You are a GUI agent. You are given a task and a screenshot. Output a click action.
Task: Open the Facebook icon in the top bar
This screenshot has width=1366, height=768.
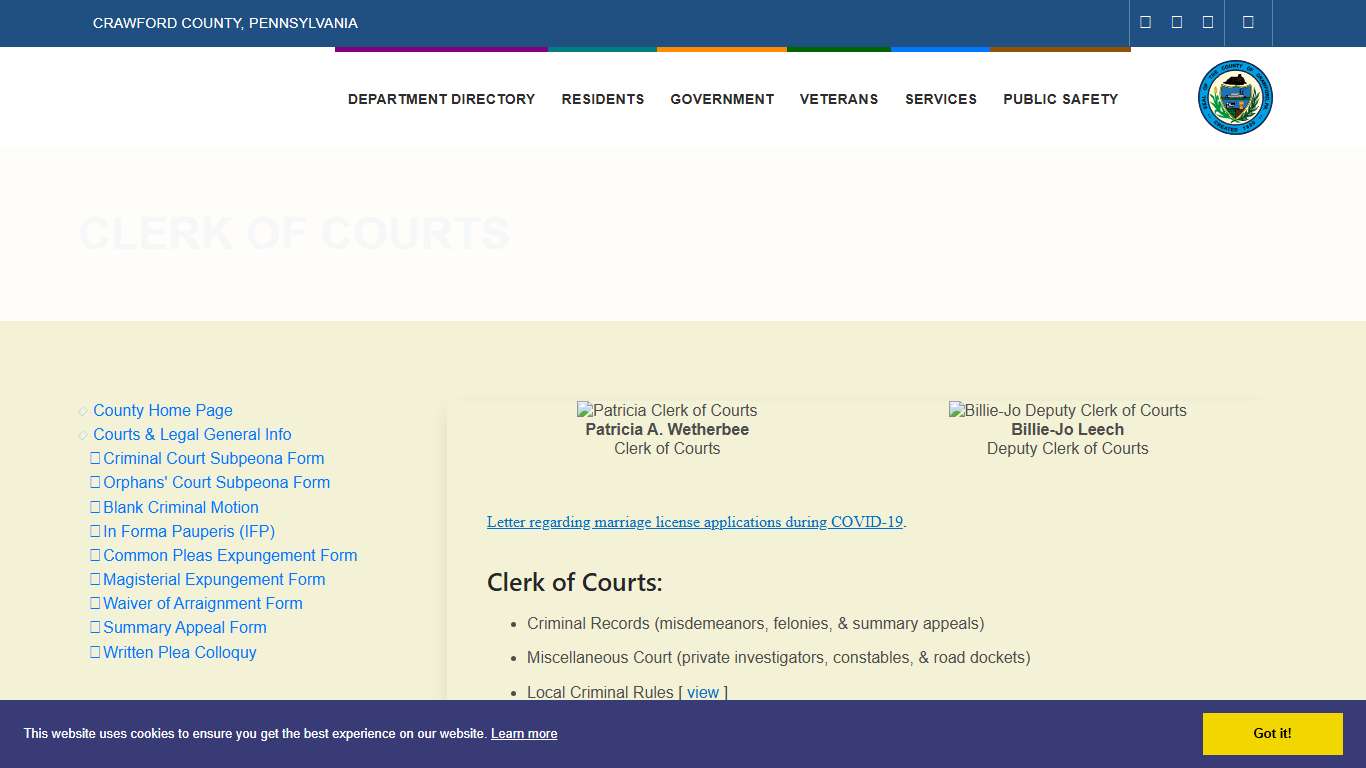tap(1144, 21)
